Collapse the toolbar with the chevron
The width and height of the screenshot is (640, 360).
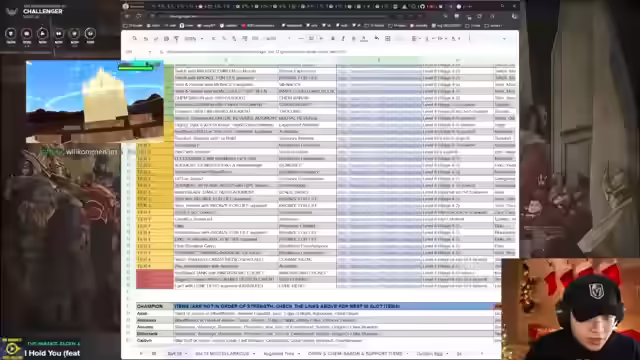(x=504, y=39)
